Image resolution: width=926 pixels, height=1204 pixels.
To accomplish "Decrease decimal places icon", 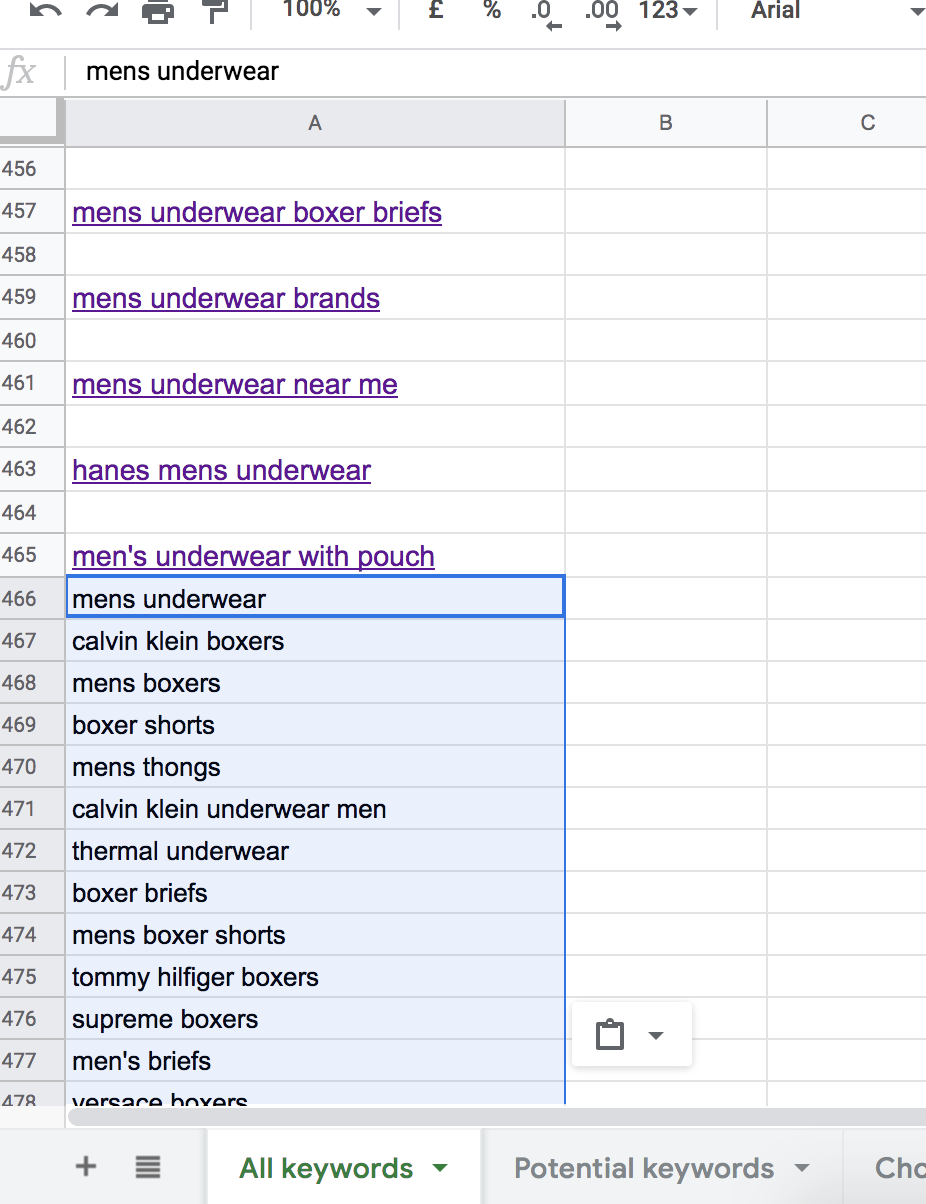I will point(543,12).
